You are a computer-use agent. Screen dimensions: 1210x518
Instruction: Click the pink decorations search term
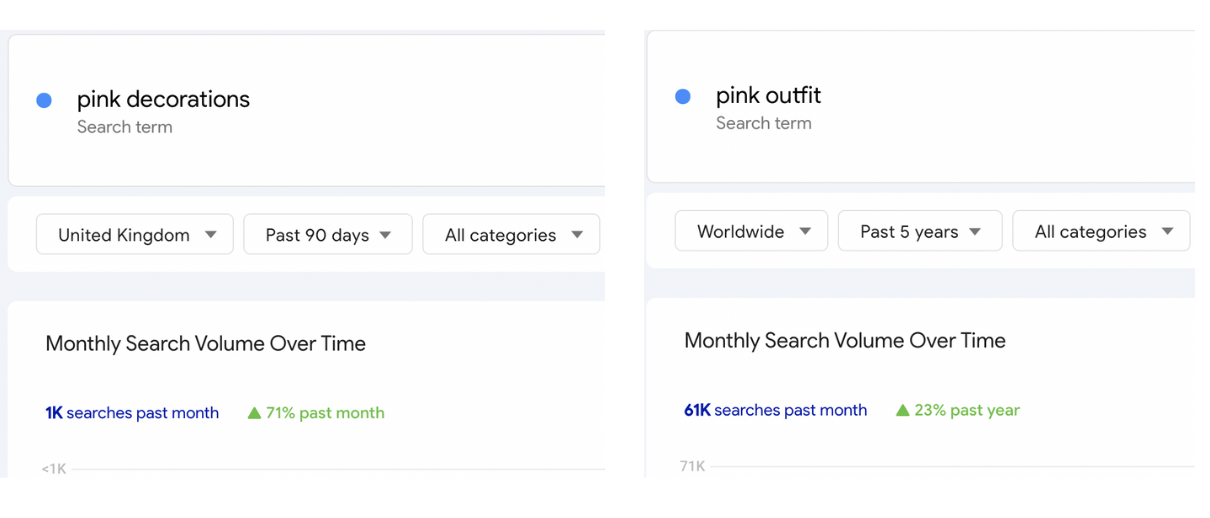(x=163, y=99)
